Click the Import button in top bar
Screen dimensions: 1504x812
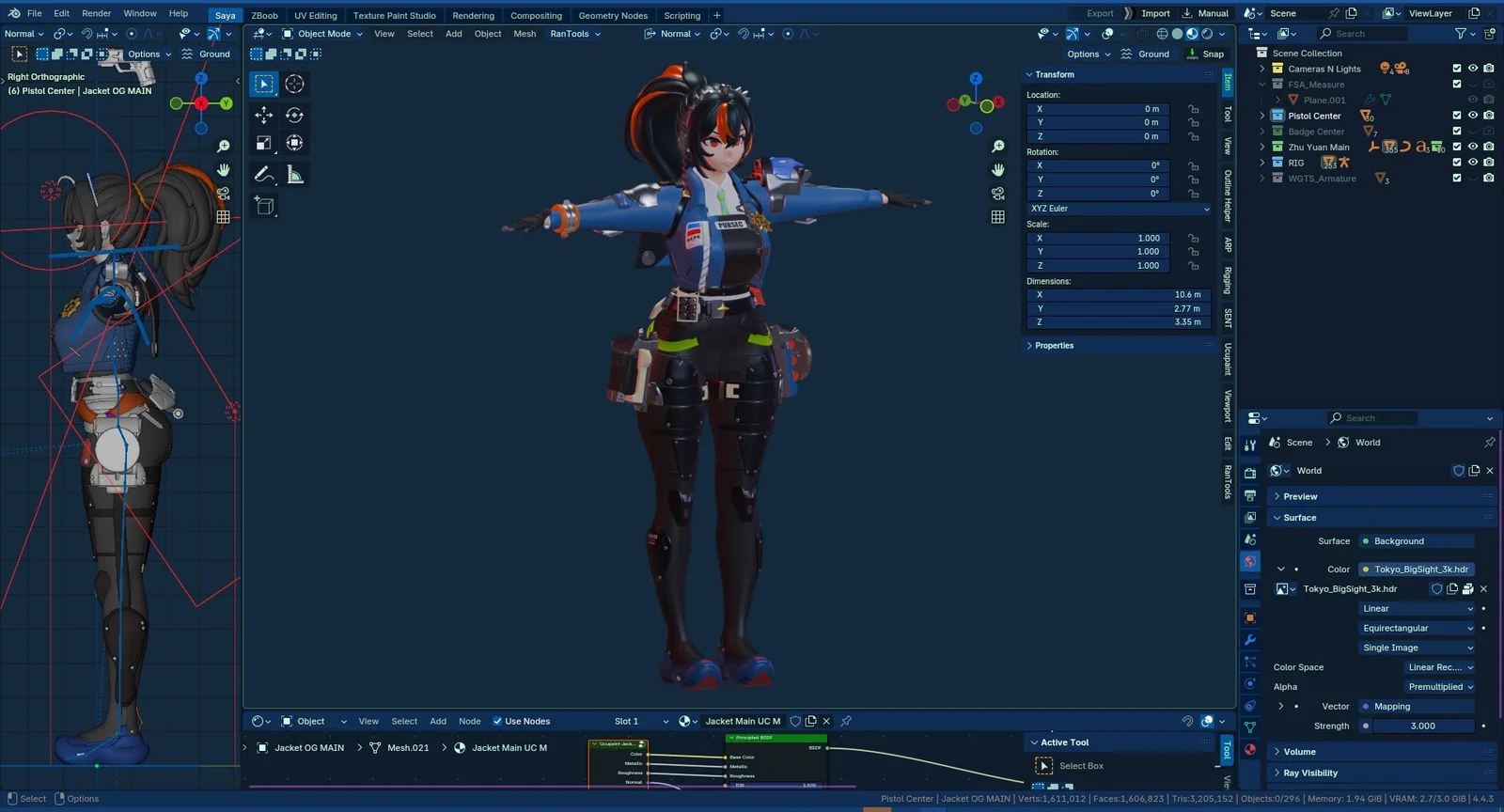coord(1148,13)
